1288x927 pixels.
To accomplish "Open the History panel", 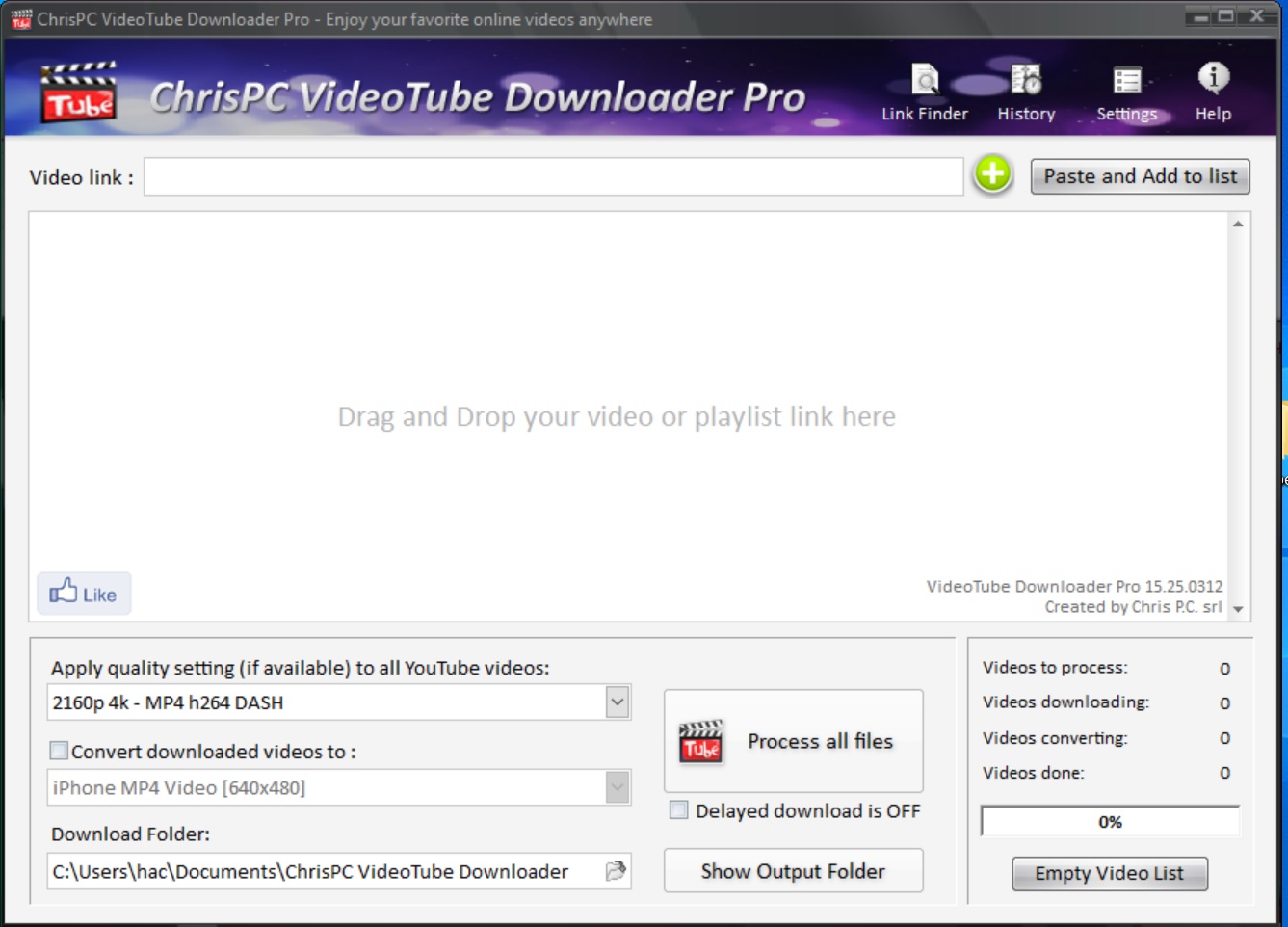I will coord(1026,93).
